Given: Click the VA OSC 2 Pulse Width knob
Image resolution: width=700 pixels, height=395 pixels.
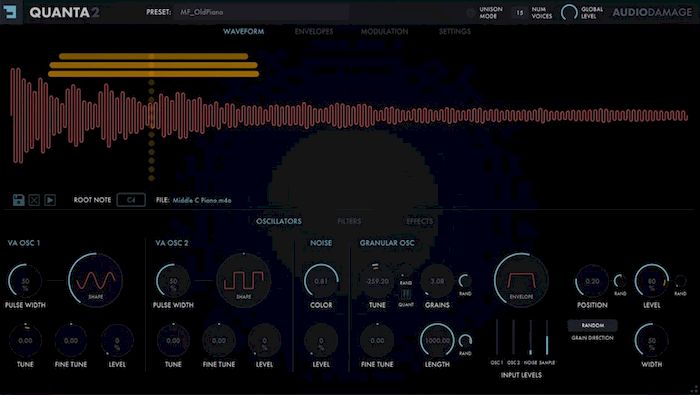Looking at the screenshot, I should [173, 281].
